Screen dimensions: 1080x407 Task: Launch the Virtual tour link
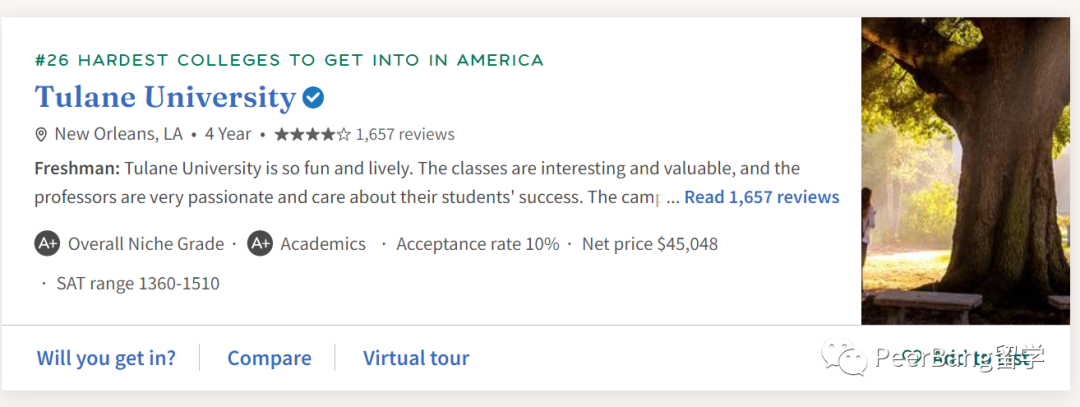[416, 358]
